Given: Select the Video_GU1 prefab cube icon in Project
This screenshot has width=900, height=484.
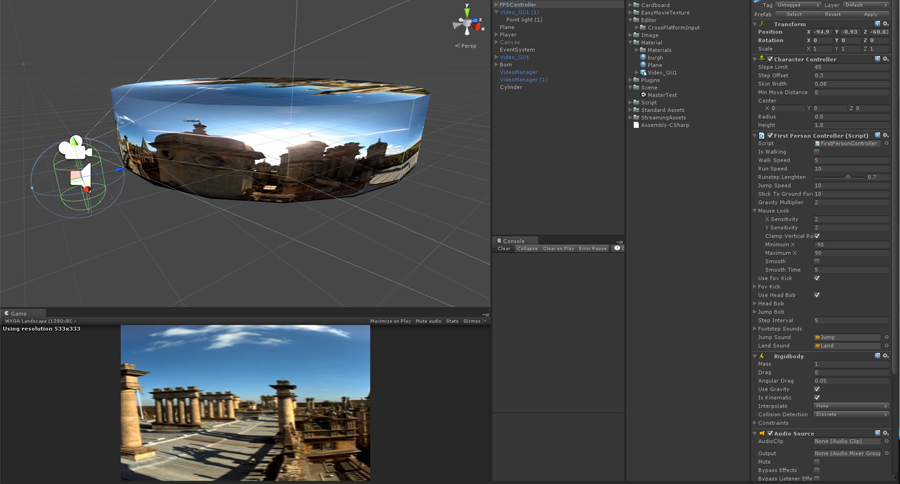Looking at the screenshot, I should (x=643, y=72).
